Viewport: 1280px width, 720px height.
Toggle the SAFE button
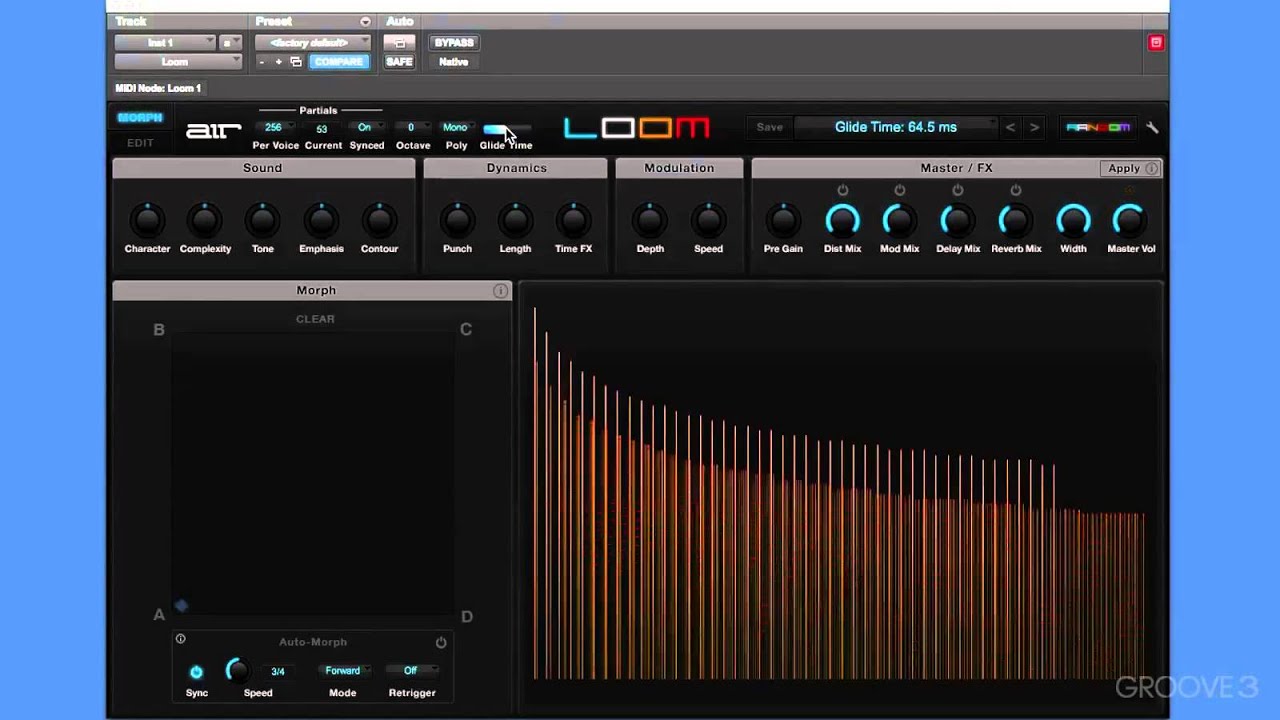[399, 62]
